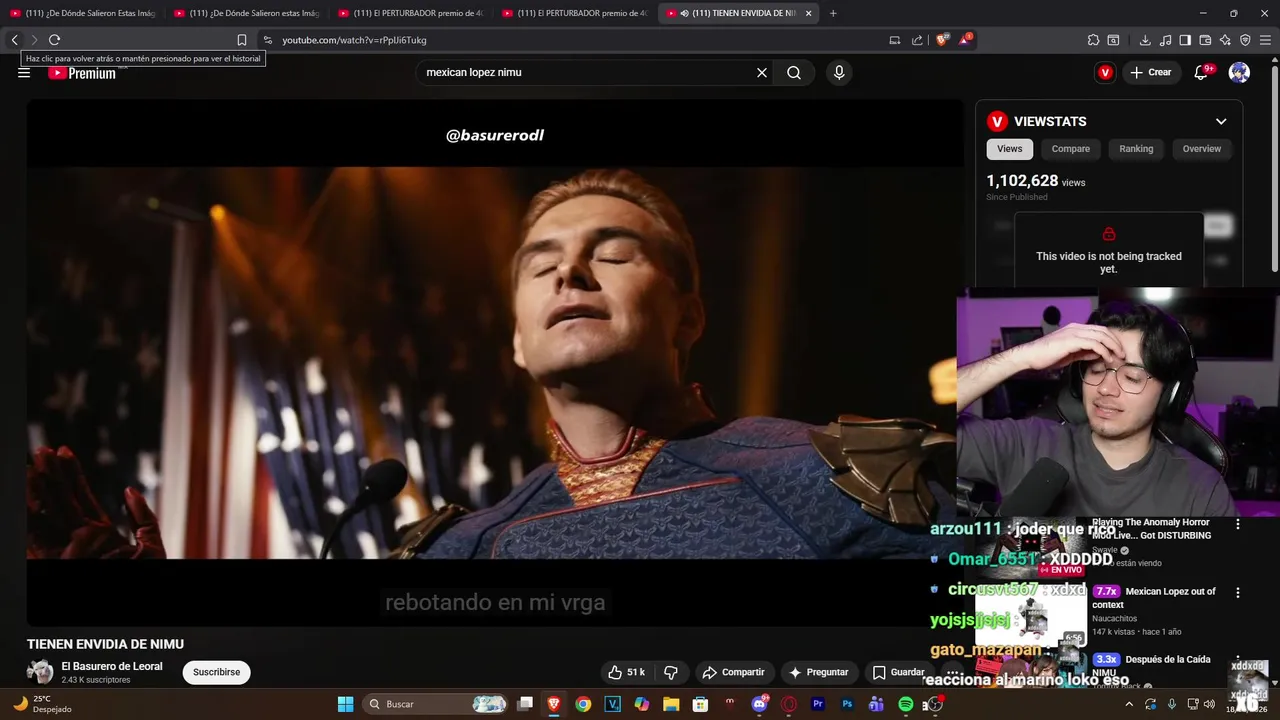
Task: Open the Windows Start menu
Action: click(x=345, y=704)
